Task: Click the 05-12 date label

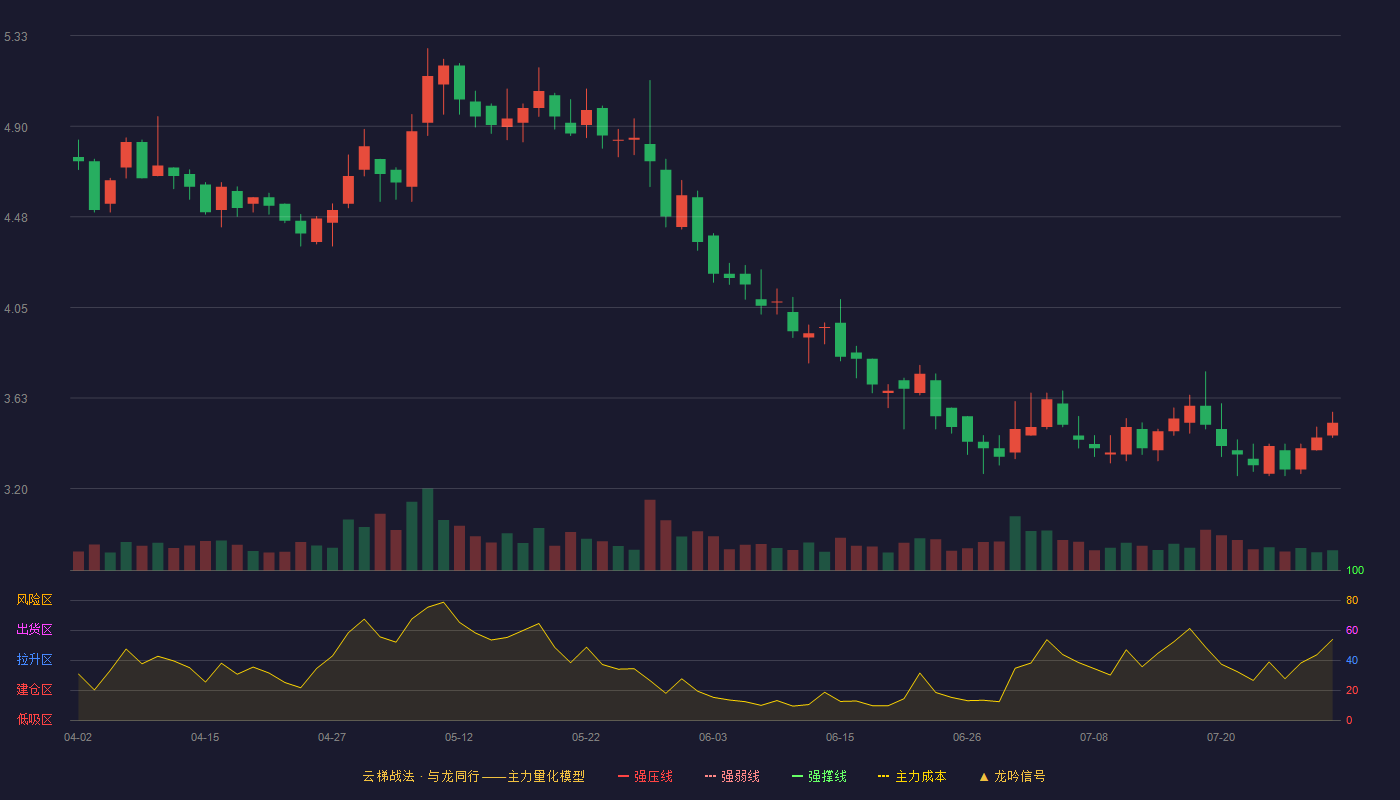Action: [459, 737]
